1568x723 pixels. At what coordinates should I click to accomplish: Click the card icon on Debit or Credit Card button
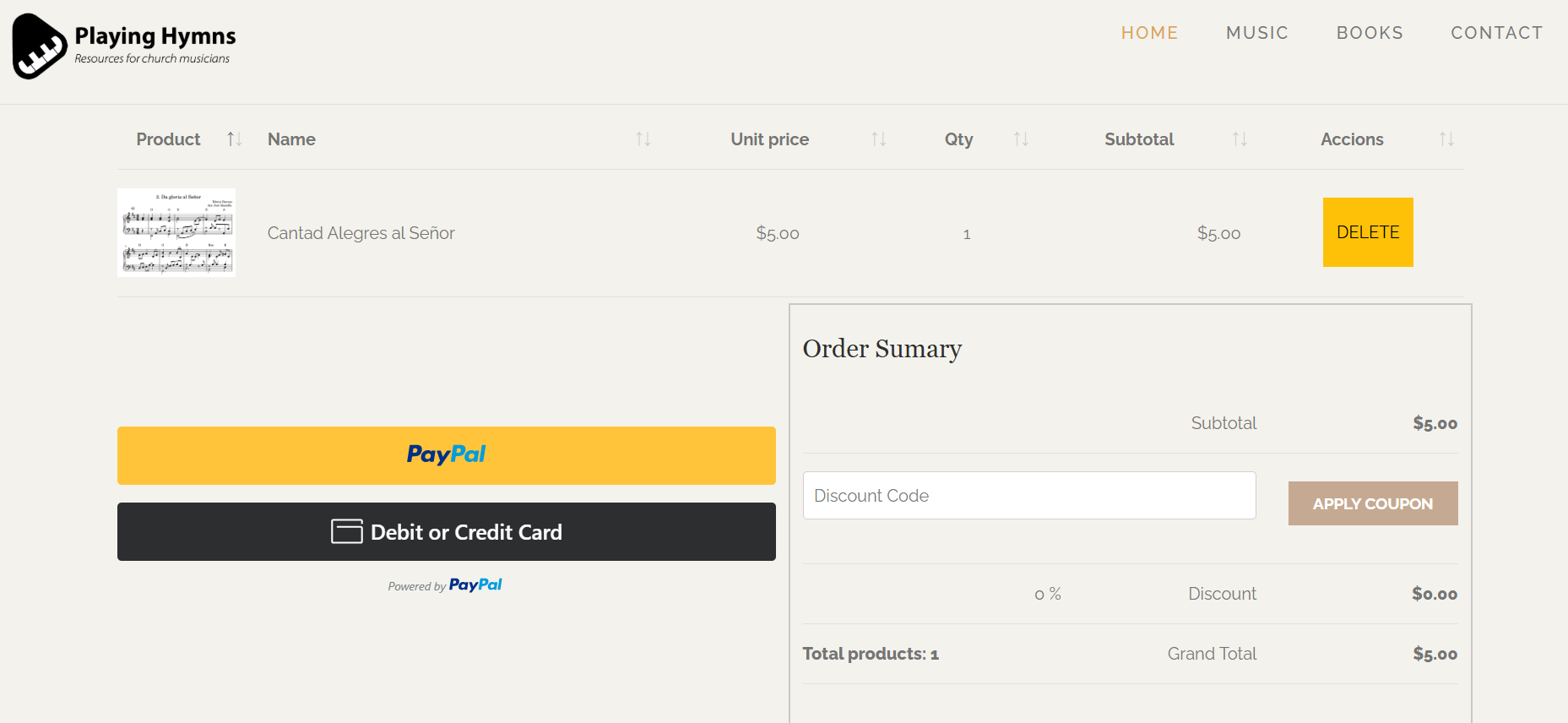tap(347, 531)
